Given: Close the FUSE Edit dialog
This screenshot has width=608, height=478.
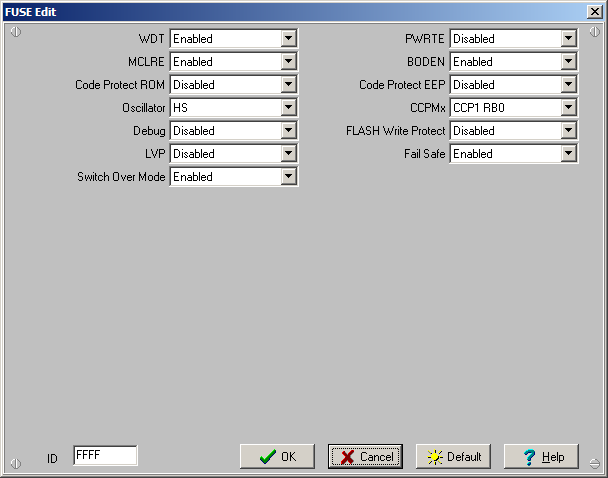Looking at the screenshot, I should 594,10.
